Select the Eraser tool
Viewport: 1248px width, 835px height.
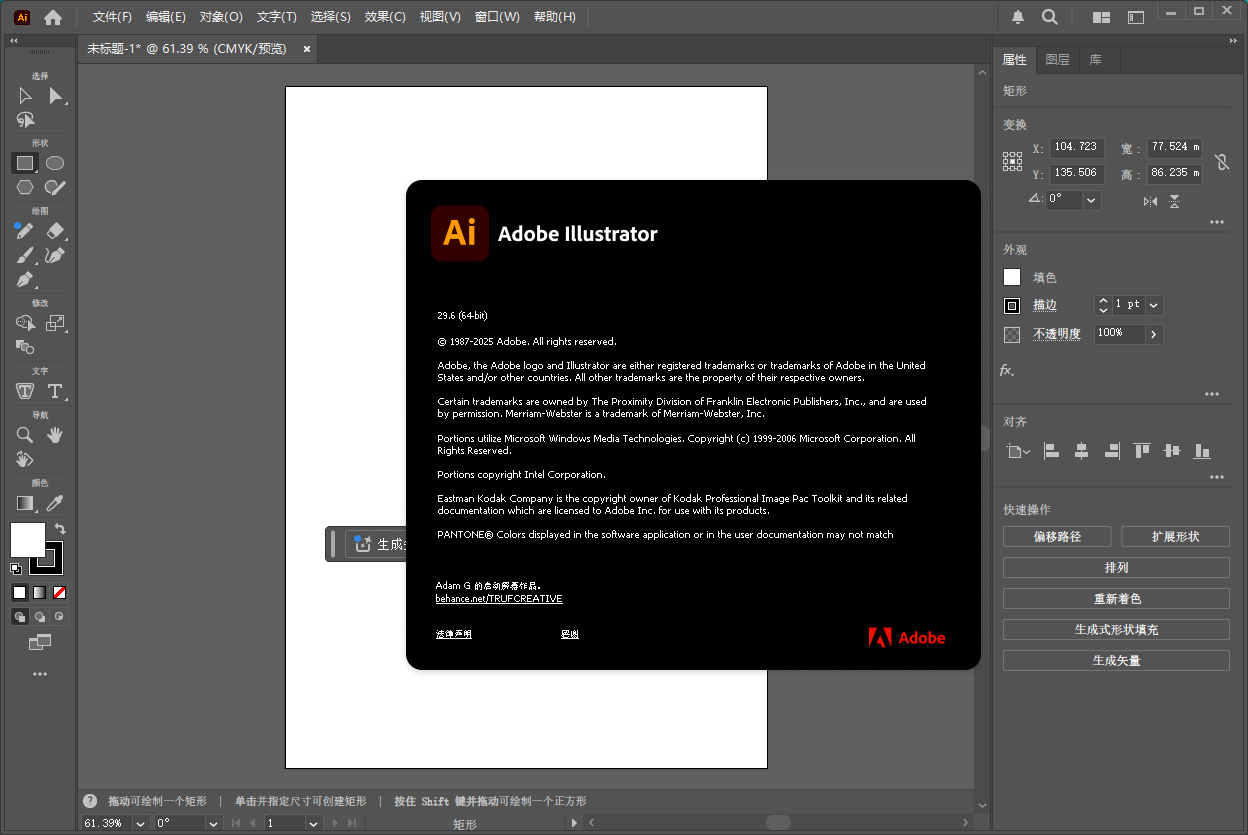(x=56, y=231)
